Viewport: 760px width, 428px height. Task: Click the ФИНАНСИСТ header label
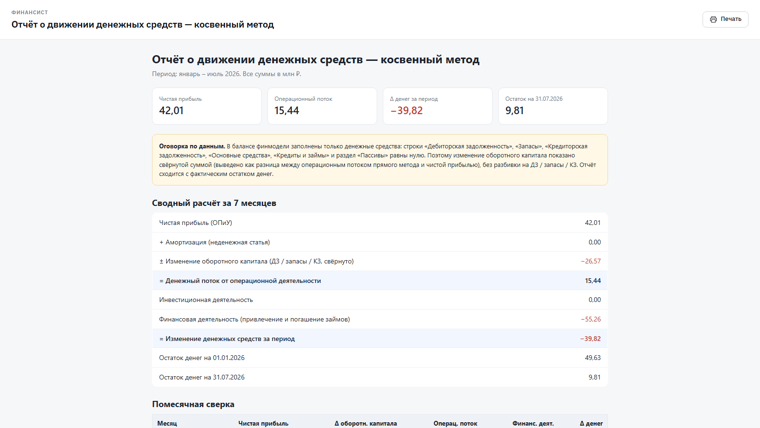pyautogui.click(x=30, y=13)
